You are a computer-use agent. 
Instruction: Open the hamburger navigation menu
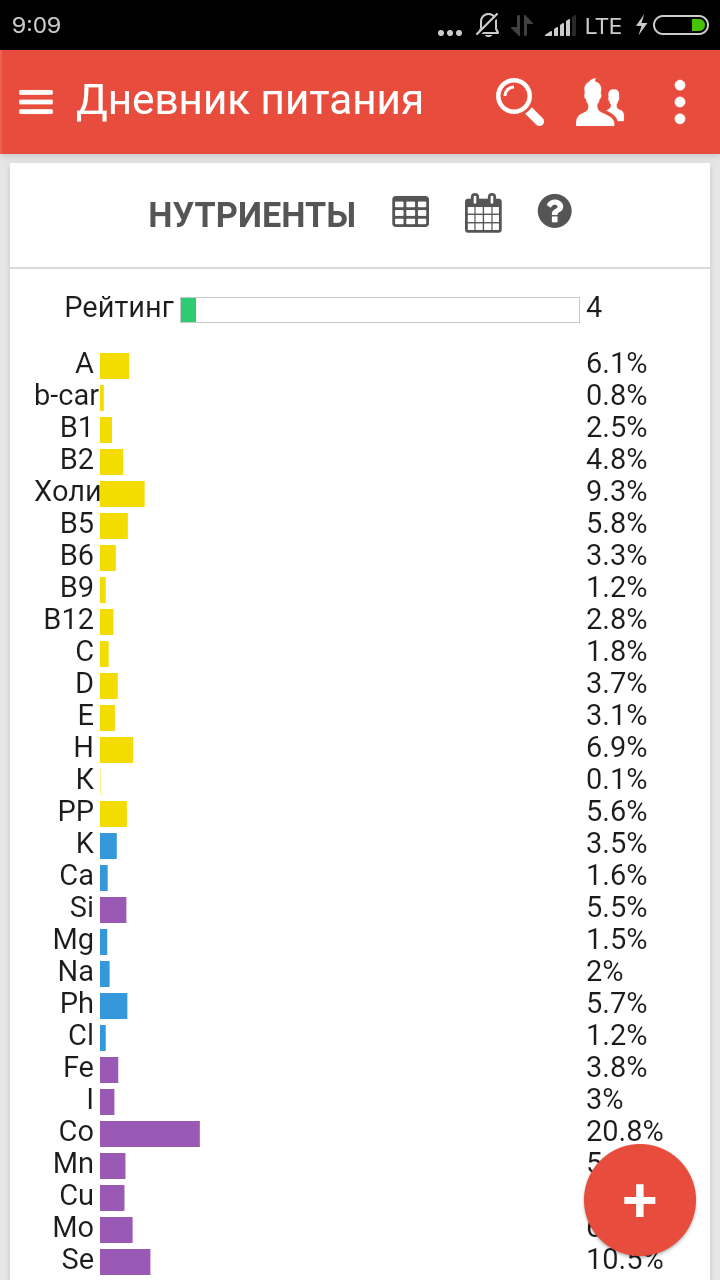[36, 102]
